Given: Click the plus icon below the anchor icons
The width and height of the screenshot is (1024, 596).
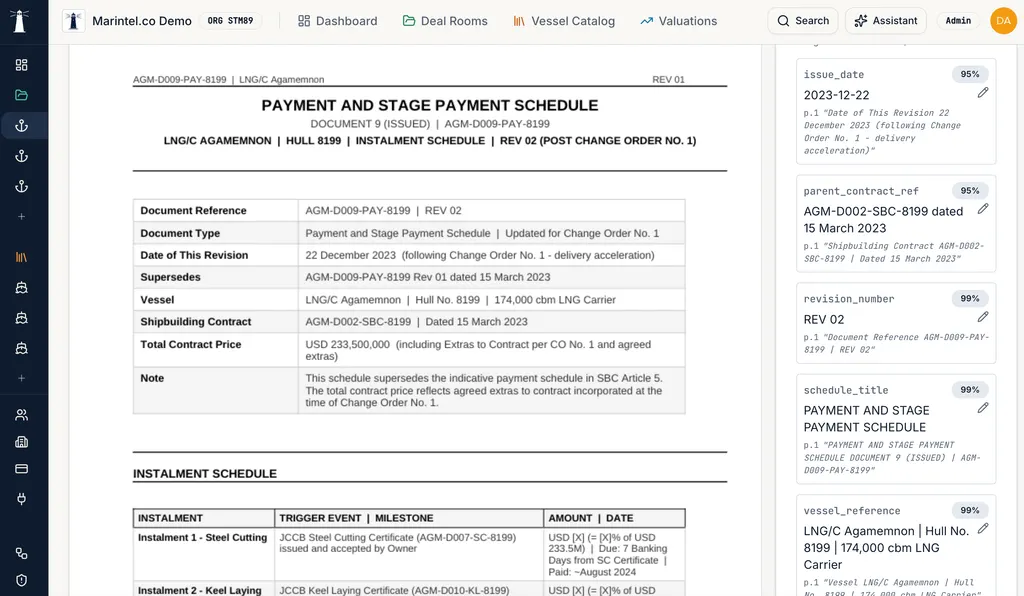Looking at the screenshot, I should point(22,216).
